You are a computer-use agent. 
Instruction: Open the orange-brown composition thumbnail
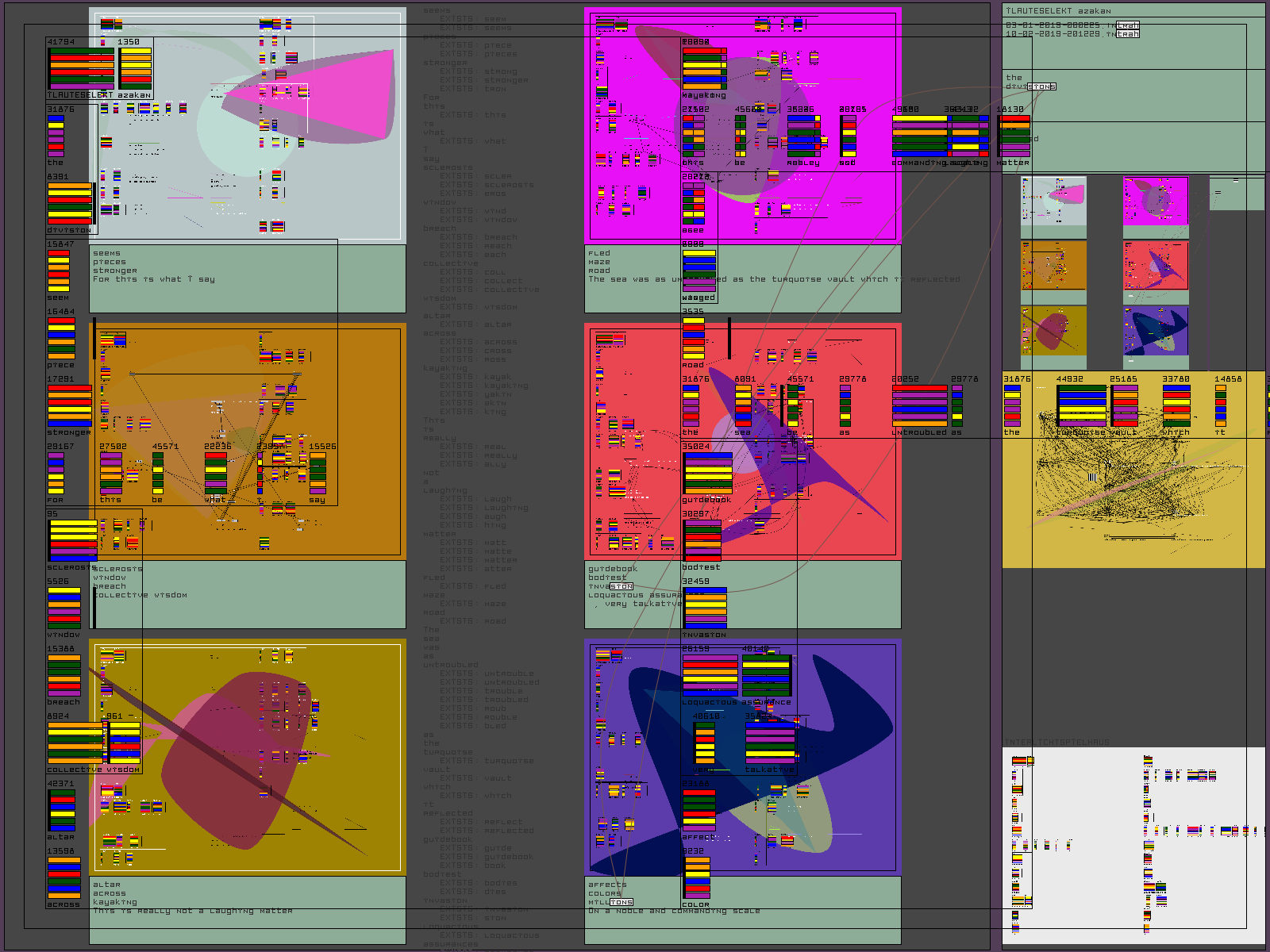1053,266
